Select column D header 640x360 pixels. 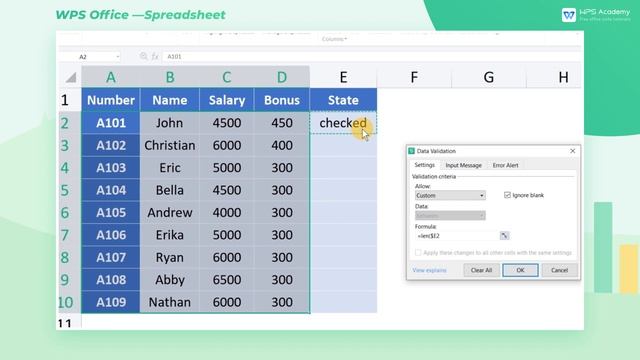click(x=282, y=77)
